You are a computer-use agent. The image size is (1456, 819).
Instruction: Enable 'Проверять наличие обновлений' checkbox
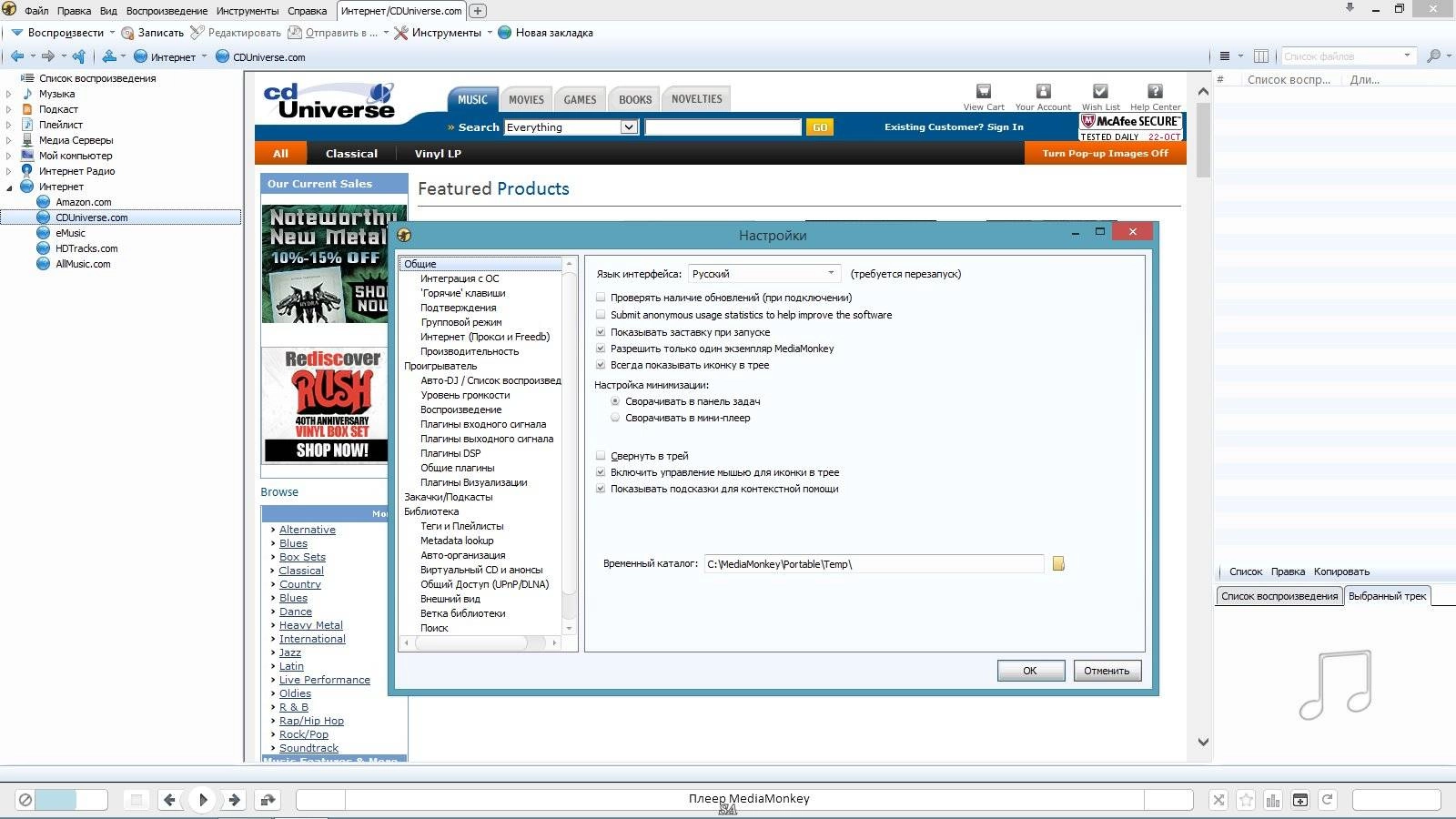[x=601, y=298]
